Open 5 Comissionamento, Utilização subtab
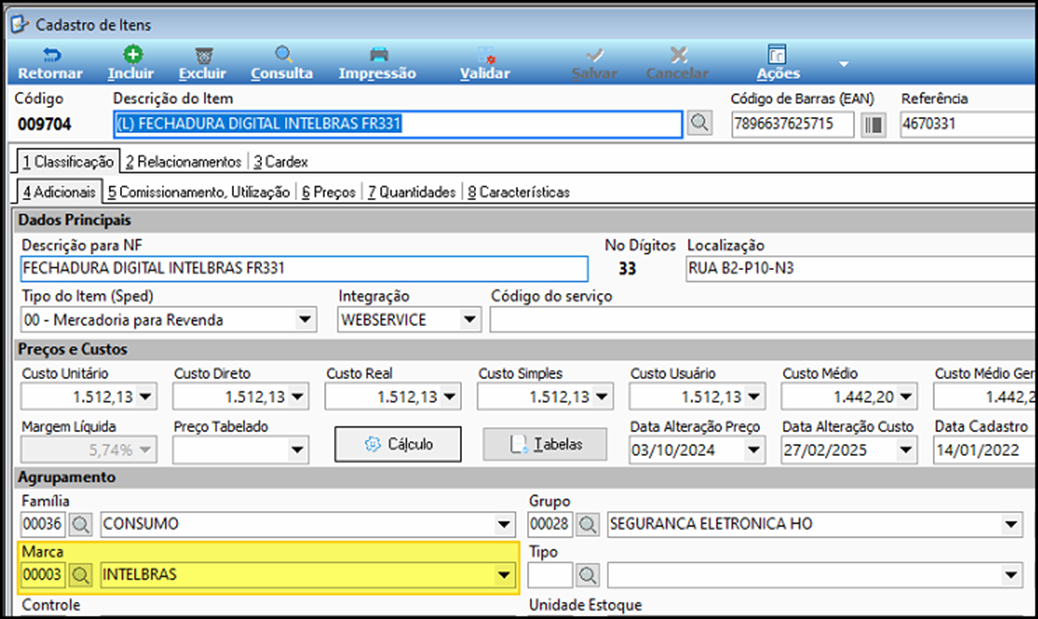This screenshot has height=619, width=1038. tap(199, 192)
